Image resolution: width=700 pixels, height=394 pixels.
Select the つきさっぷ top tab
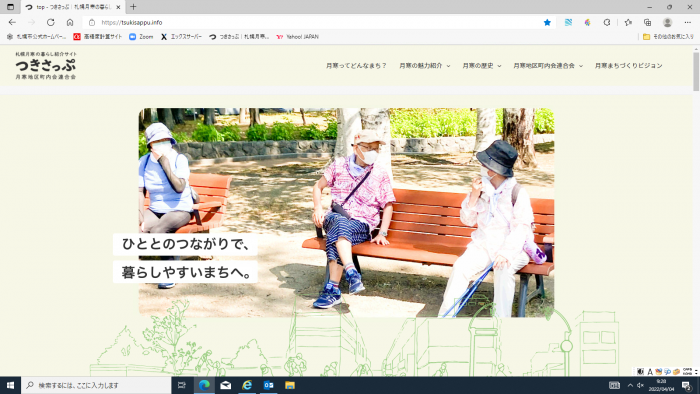pyautogui.click(x=73, y=7)
